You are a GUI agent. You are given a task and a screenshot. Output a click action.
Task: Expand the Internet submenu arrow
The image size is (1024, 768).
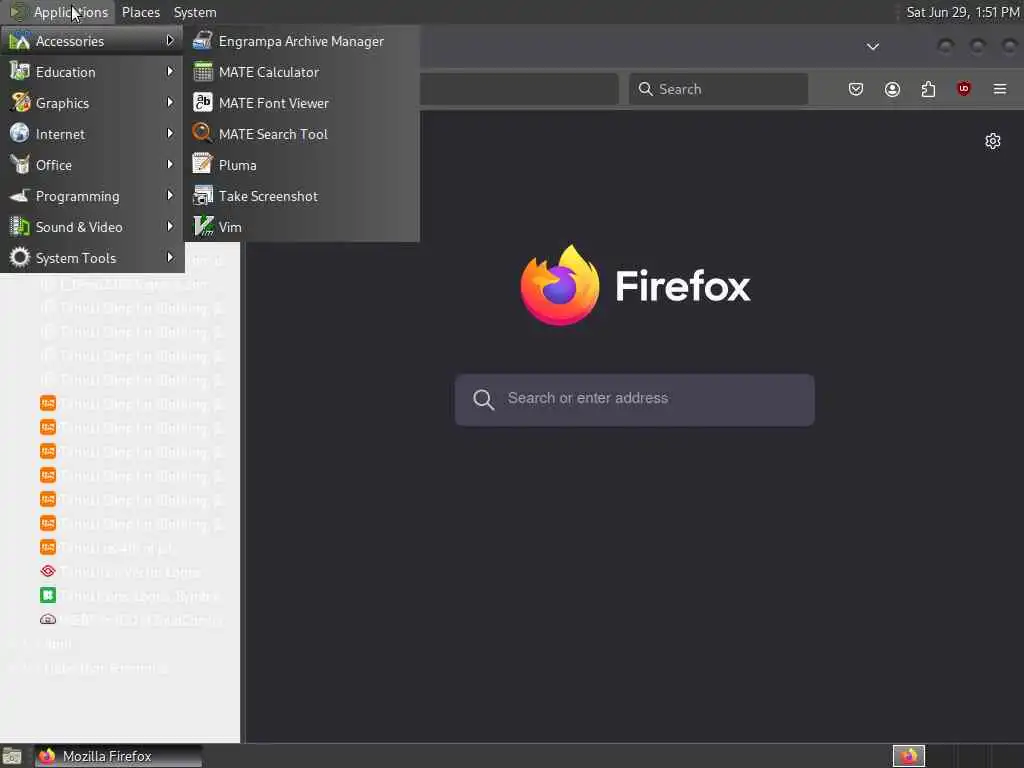(170, 133)
